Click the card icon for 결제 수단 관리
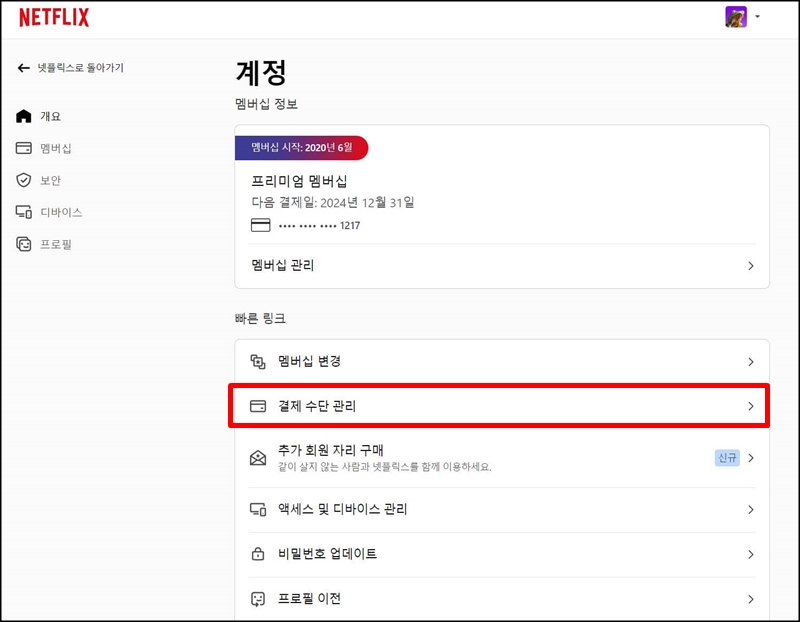The image size is (800, 622). (258, 406)
